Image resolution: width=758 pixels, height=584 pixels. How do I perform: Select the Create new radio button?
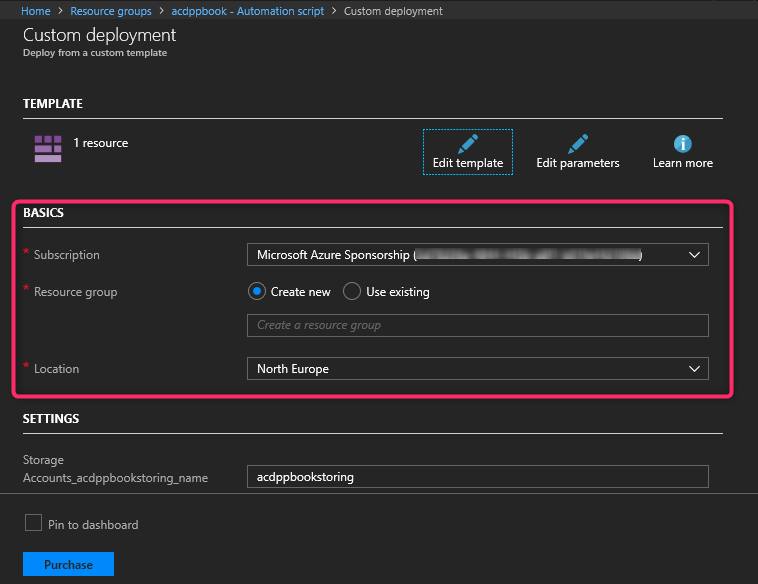click(257, 292)
